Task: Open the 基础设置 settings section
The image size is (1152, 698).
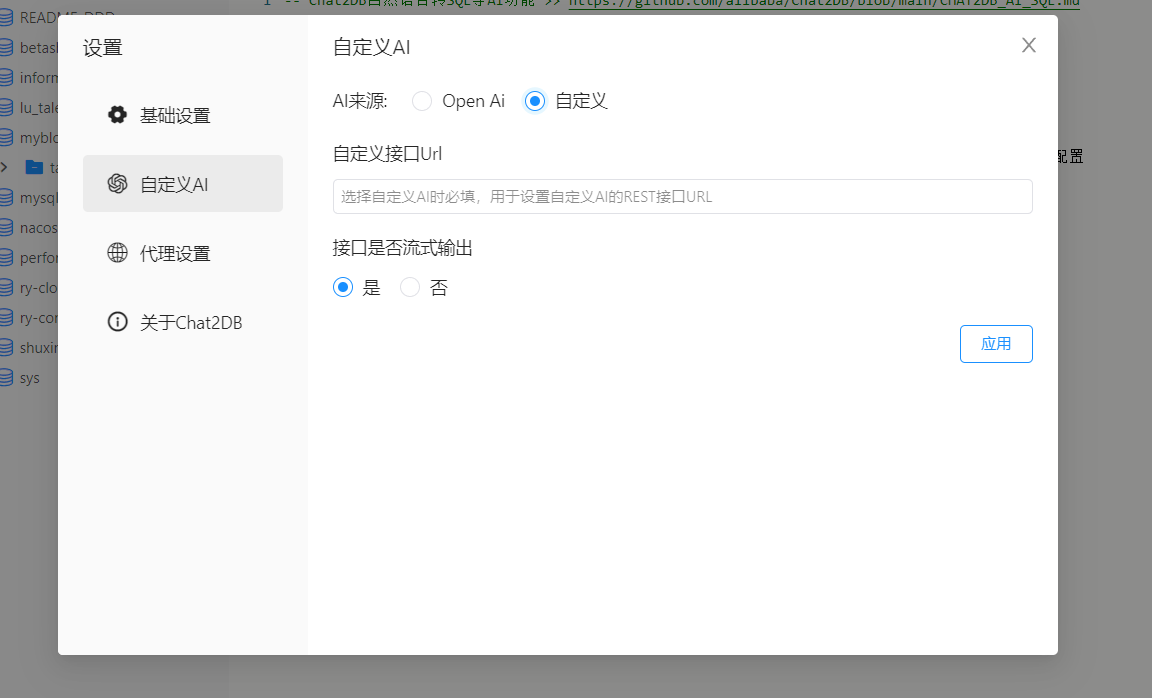Action: [182, 115]
